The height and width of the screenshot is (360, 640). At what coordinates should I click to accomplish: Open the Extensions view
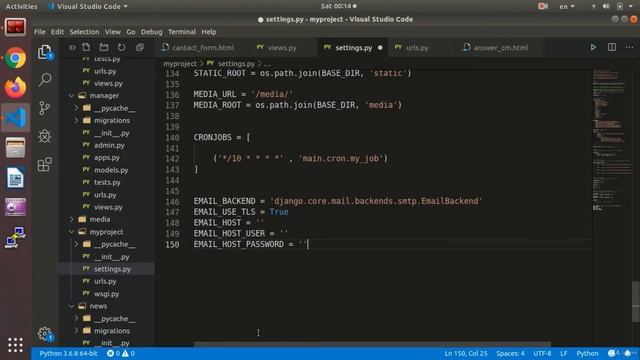44,164
